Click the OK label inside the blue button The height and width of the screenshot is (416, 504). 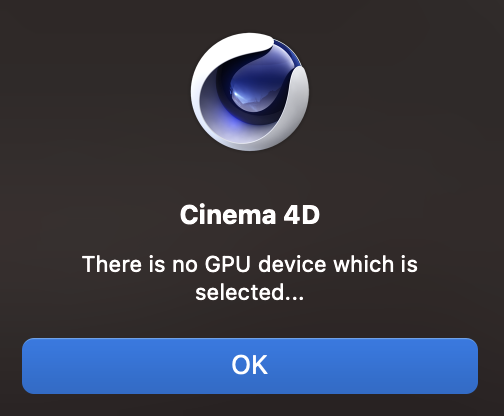click(x=250, y=365)
